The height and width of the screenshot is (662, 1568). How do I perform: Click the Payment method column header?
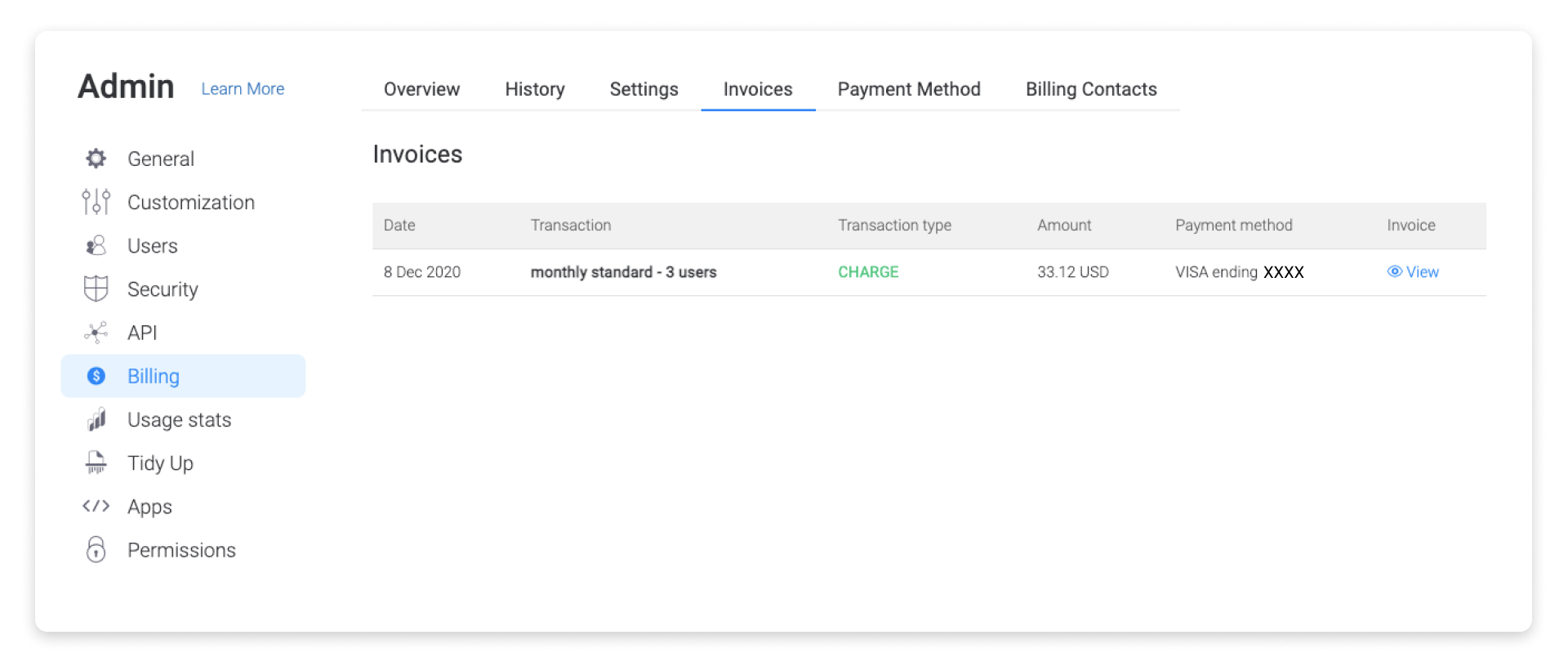[1233, 225]
